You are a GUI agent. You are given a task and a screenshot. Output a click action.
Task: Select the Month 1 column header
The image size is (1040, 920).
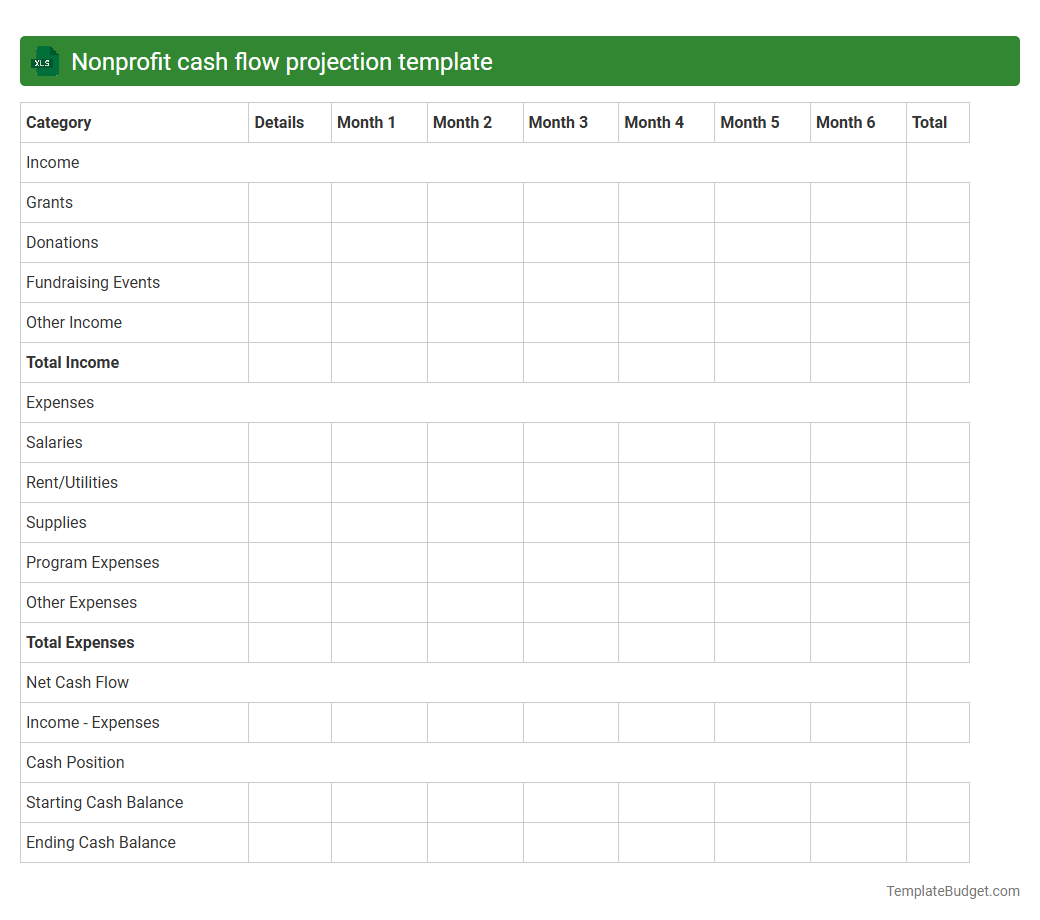[366, 122]
